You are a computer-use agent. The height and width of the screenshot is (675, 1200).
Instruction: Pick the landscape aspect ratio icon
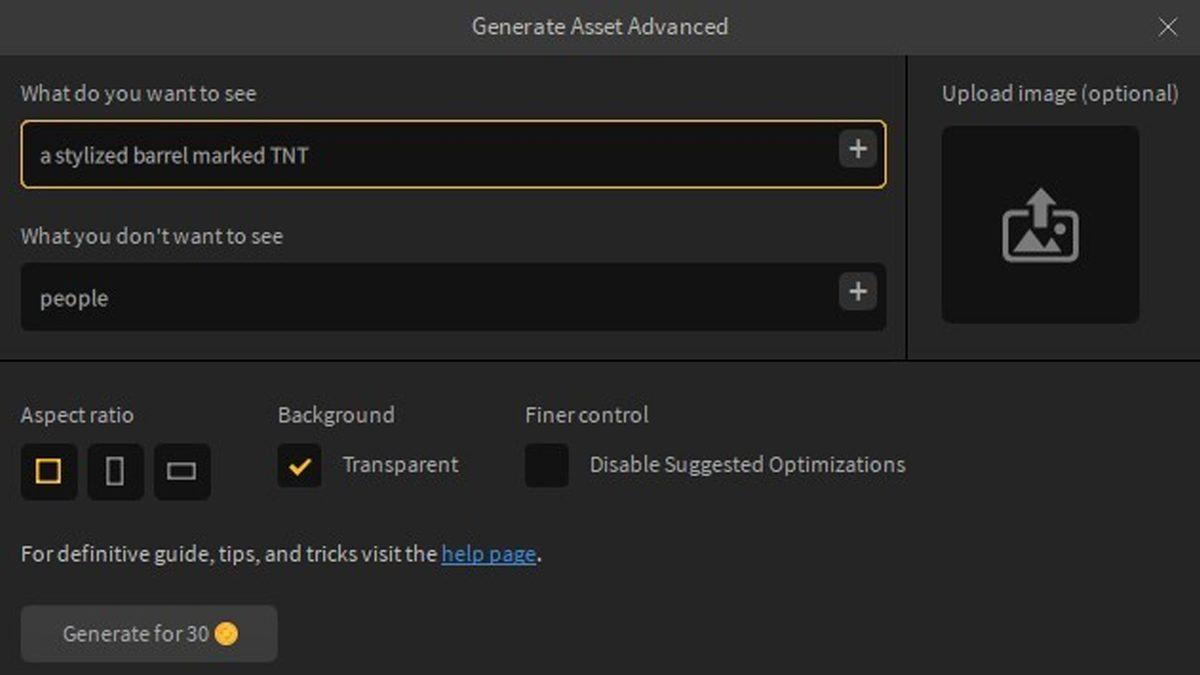[x=182, y=471]
